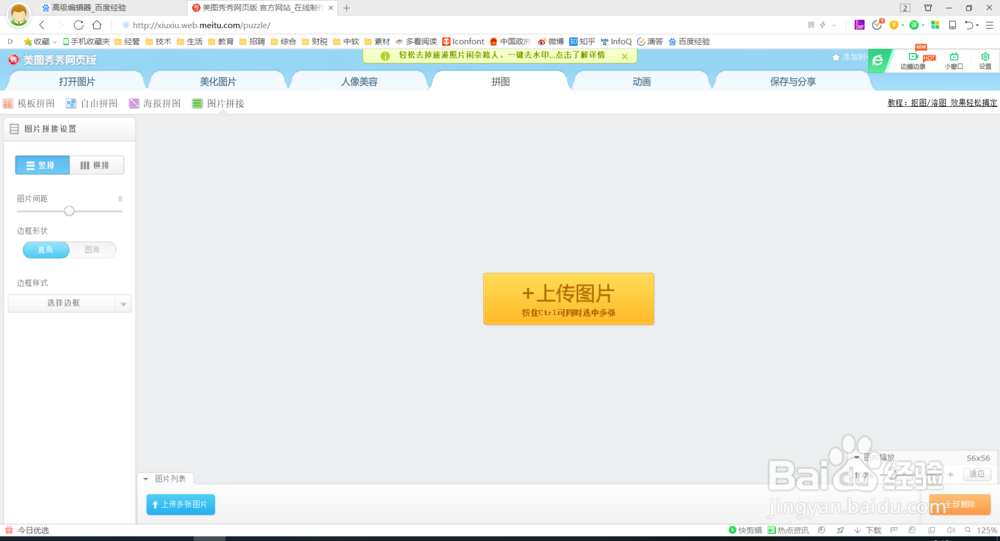Viewport: 1000px width, 541px height.
Task: Click the purple extension icon in toolbar
Action: (x=860, y=25)
